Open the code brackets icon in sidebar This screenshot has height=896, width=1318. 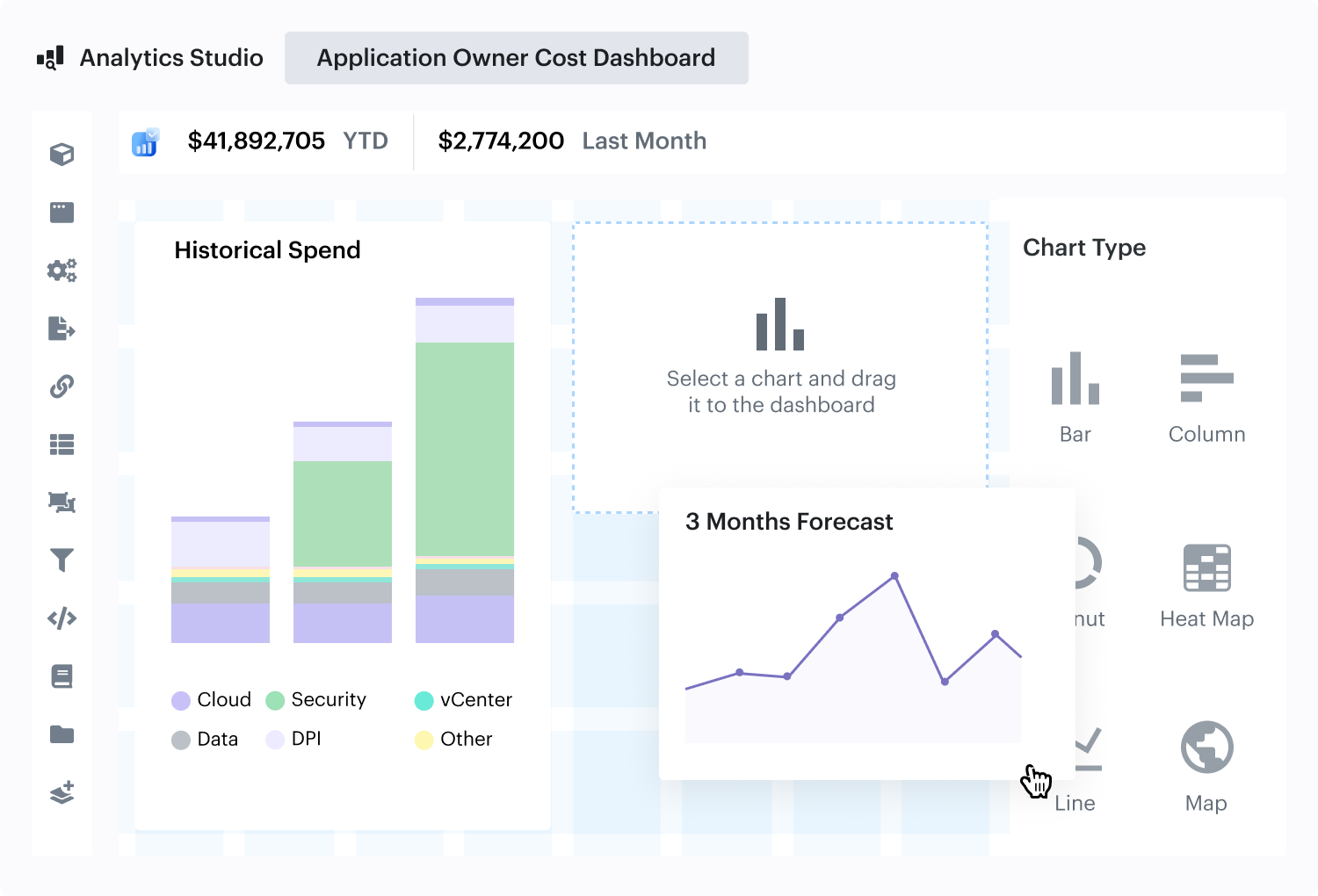click(62, 618)
